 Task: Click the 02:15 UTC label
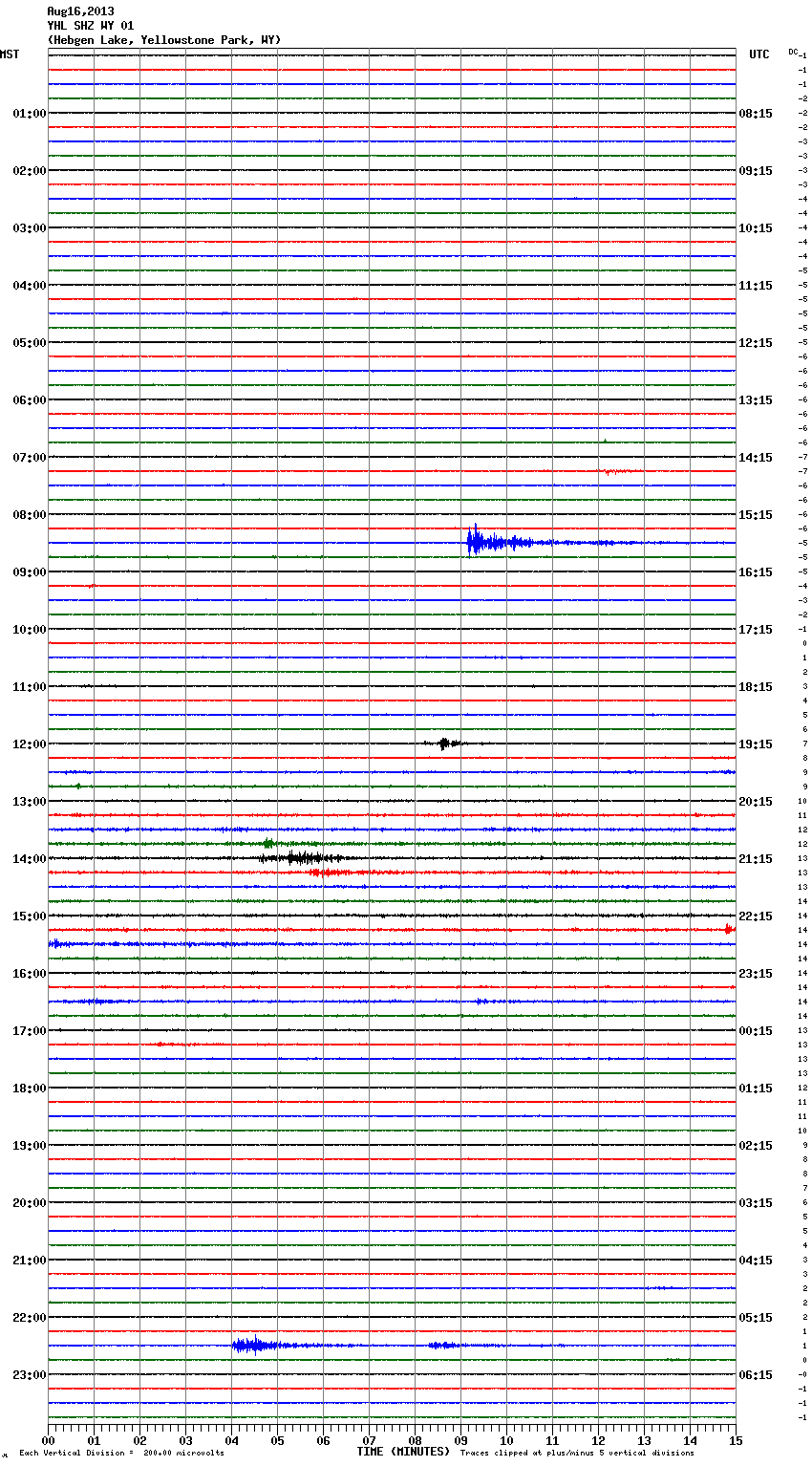(756, 1146)
